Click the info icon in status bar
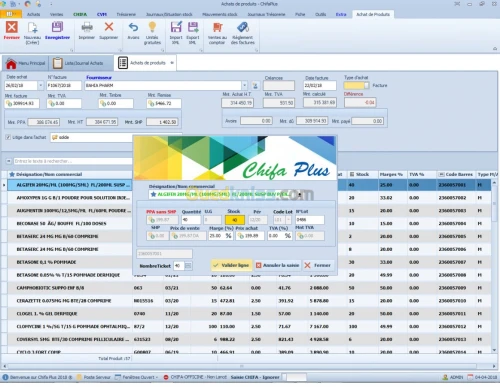 (x=5, y=377)
